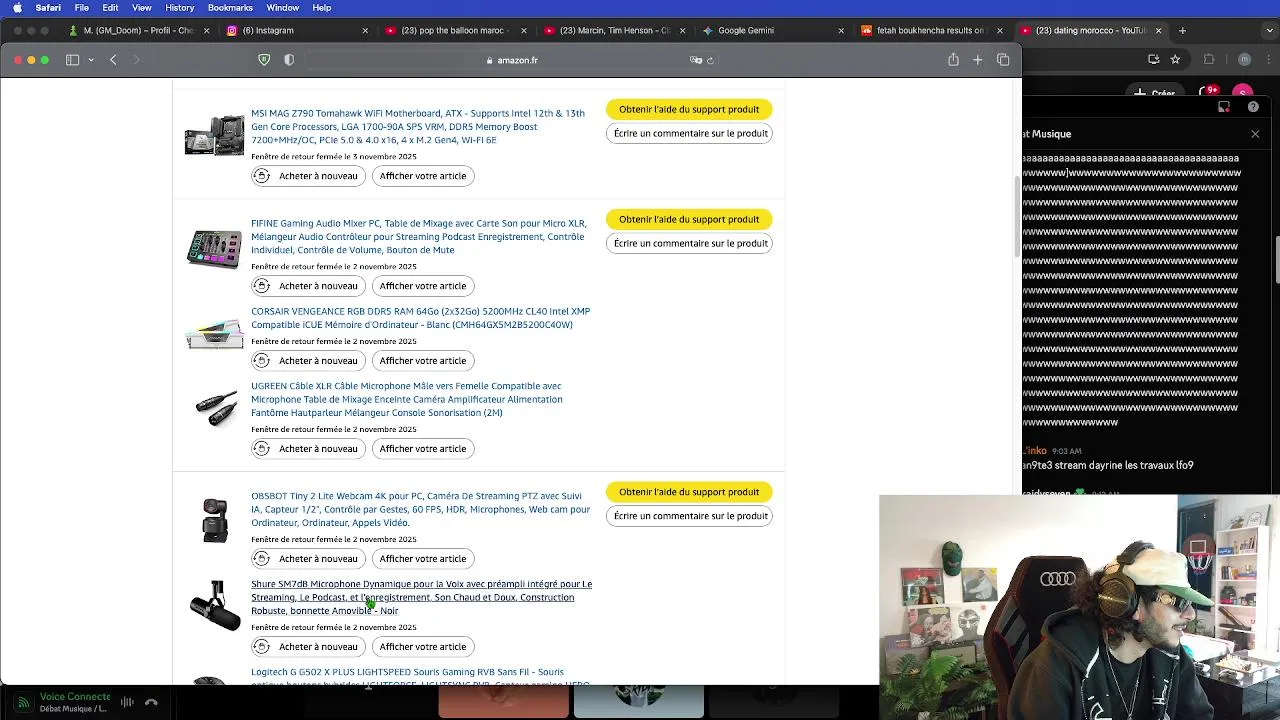The width and height of the screenshot is (1280, 720).
Task: Click the translate icon in address bar
Action: click(x=696, y=60)
